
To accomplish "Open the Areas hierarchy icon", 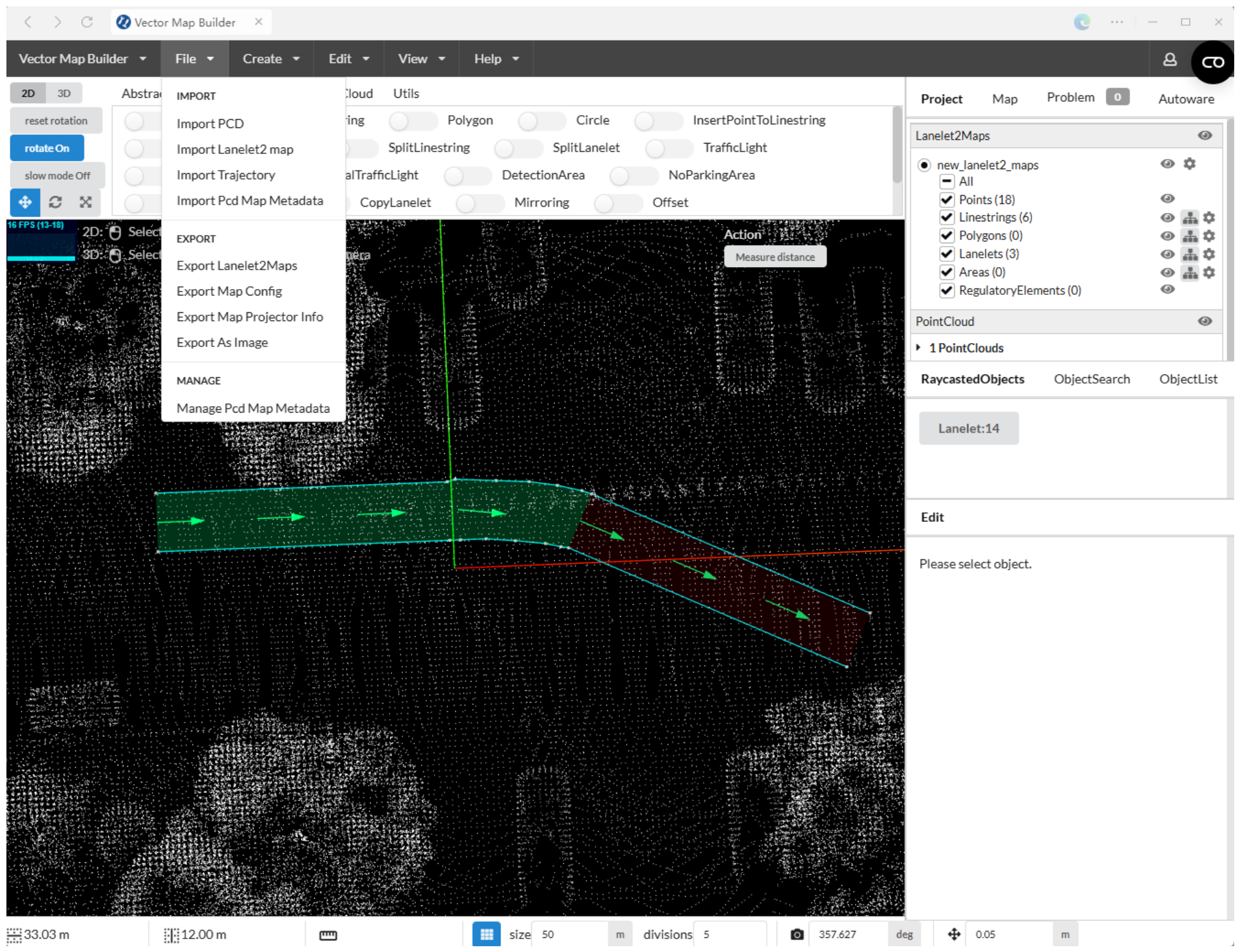I will tap(1190, 273).
